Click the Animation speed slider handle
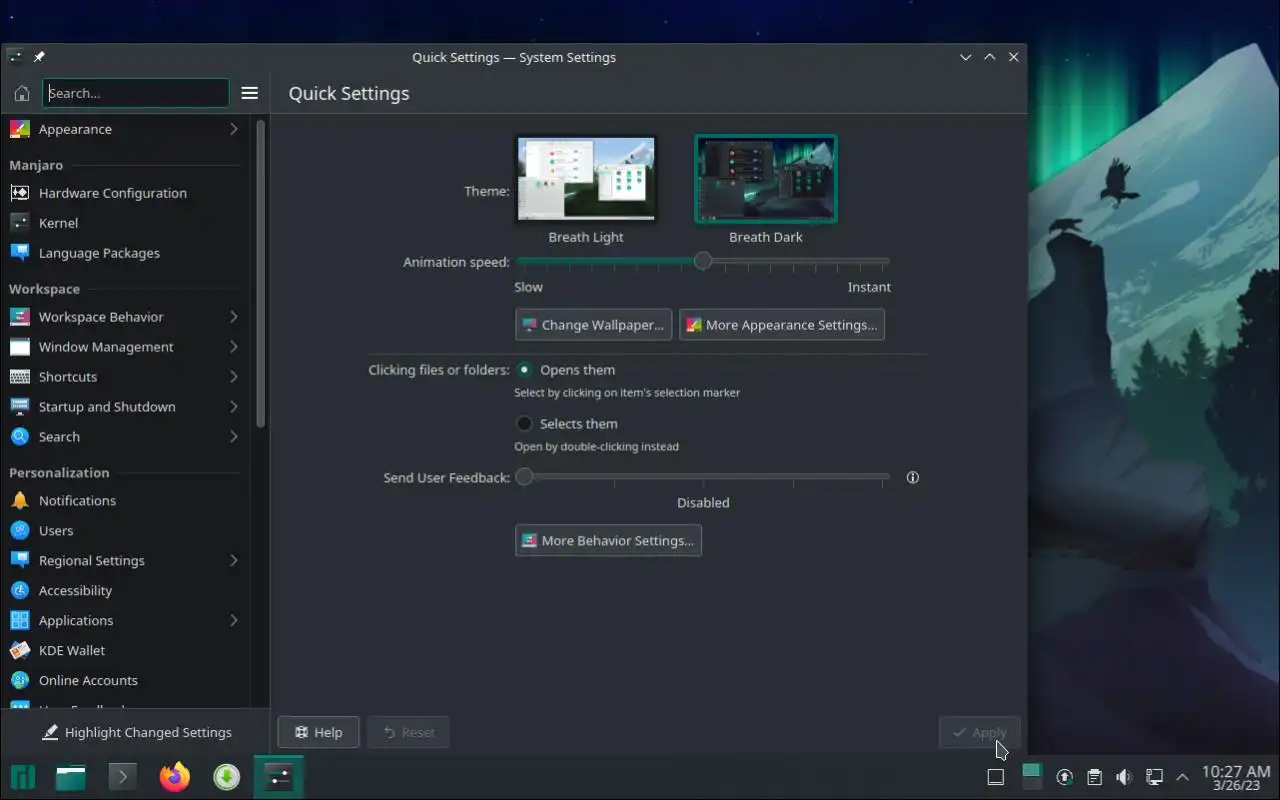 click(703, 261)
